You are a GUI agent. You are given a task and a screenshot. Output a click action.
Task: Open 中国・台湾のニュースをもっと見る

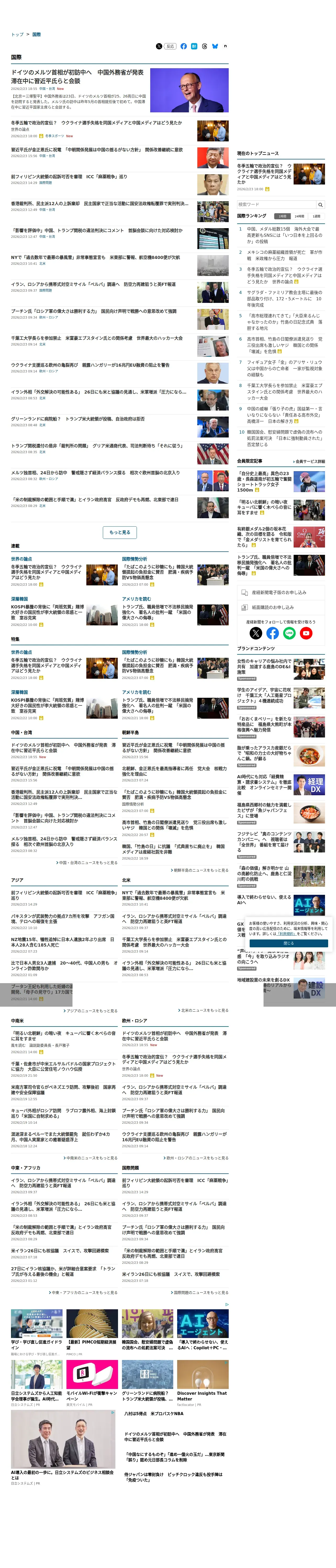pos(87,862)
